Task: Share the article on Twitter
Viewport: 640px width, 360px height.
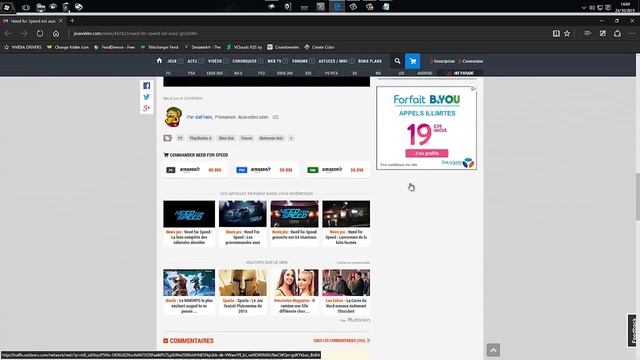Action: [147, 97]
